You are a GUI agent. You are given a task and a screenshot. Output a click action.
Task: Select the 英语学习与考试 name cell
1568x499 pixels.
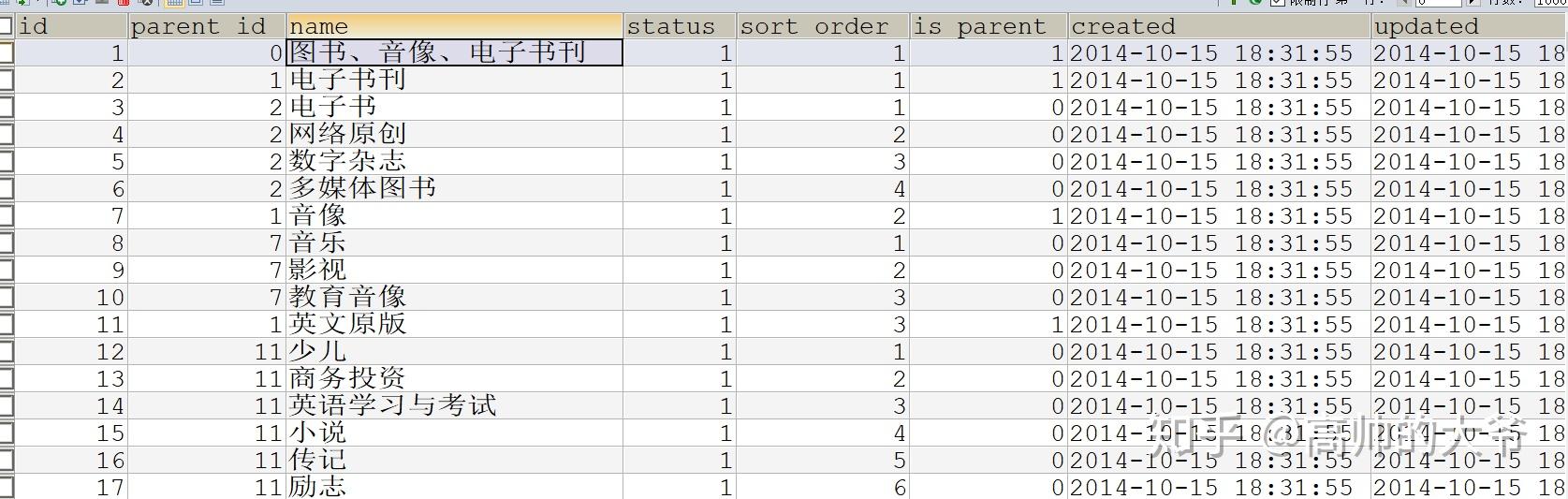click(455, 405)
